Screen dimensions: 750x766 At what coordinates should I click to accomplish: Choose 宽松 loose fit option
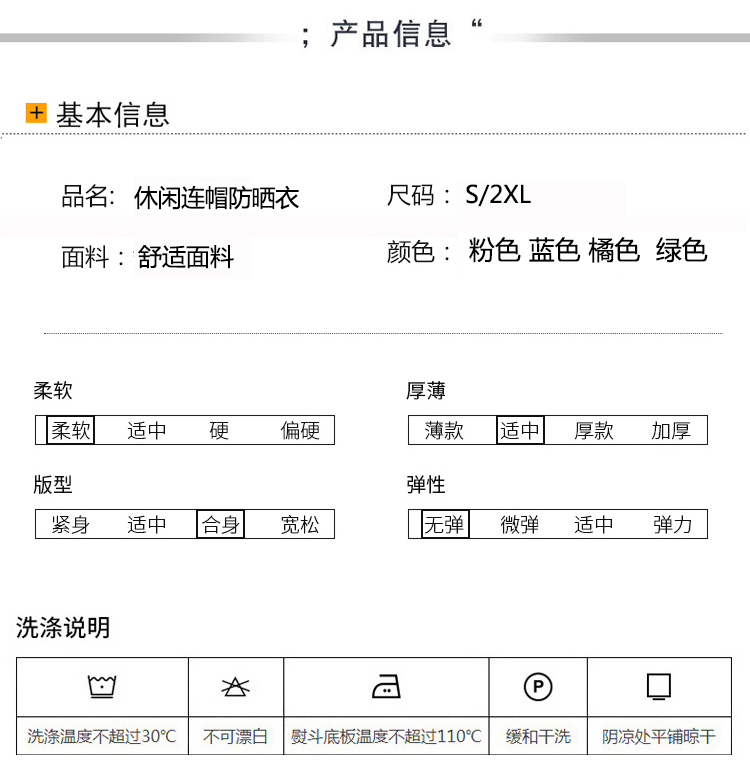300,524
